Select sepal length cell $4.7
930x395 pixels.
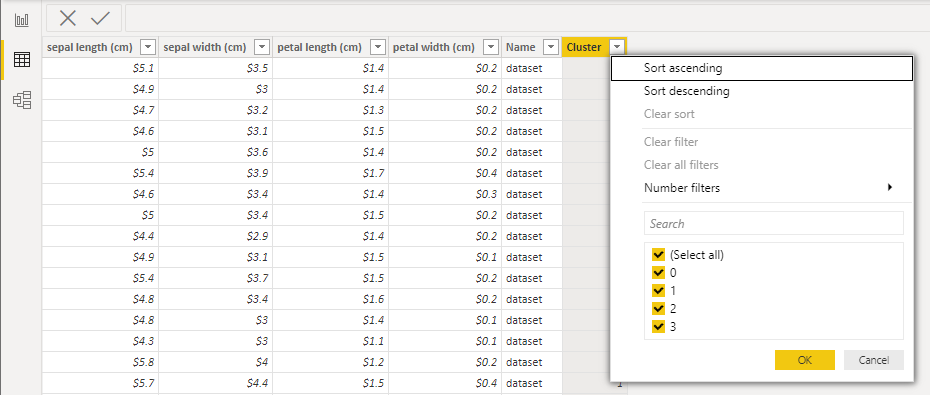(x=100, y=110)
